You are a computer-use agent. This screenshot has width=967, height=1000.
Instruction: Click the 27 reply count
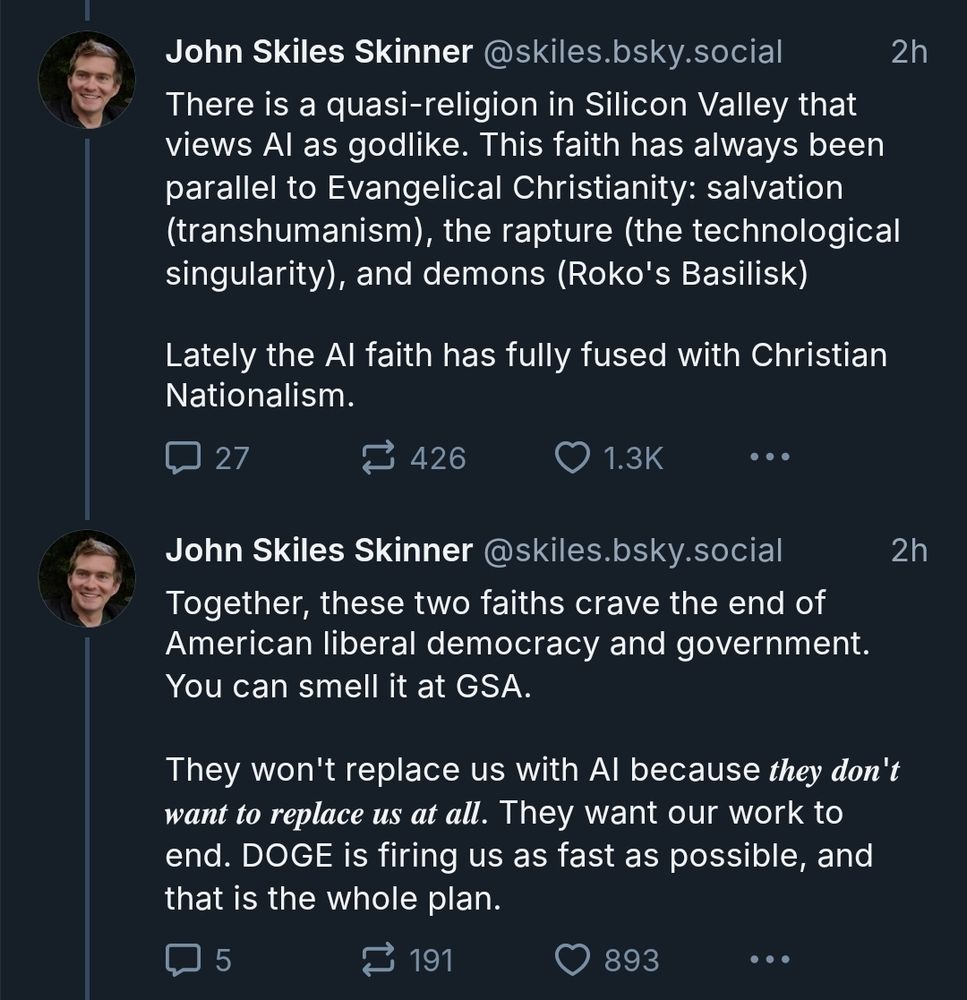click(232, 458)
